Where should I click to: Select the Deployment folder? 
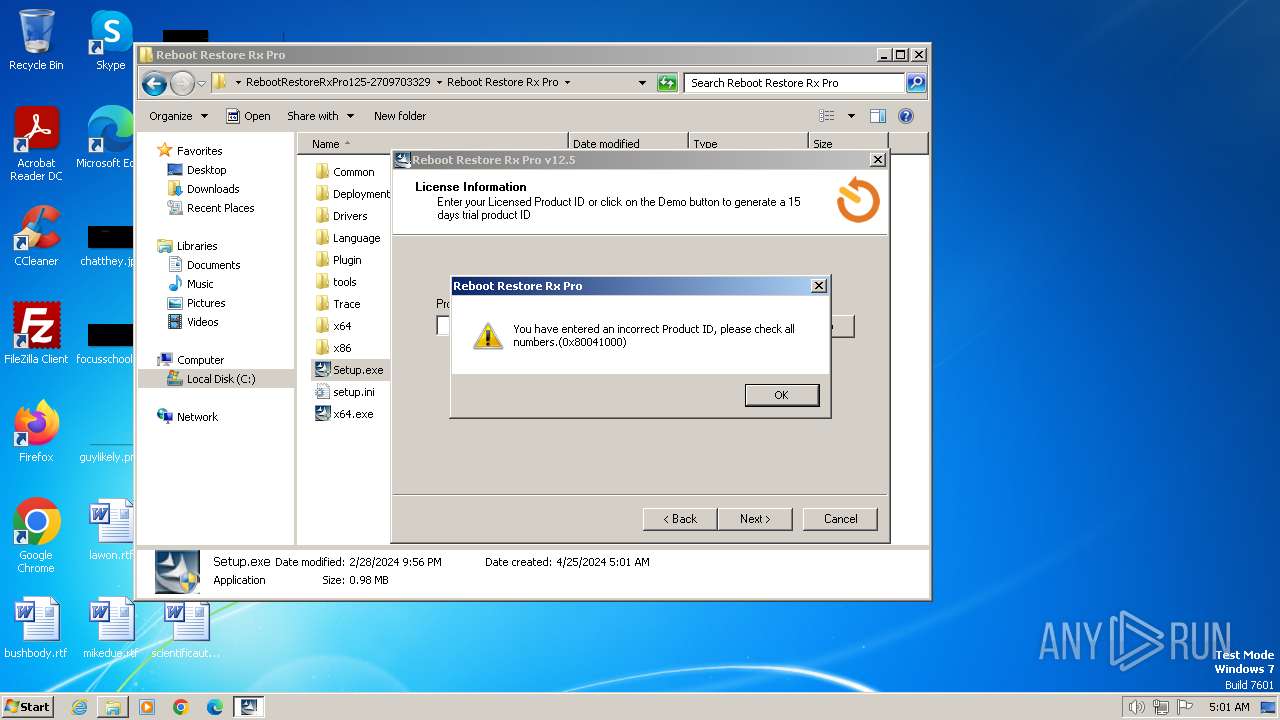point(352,194)
